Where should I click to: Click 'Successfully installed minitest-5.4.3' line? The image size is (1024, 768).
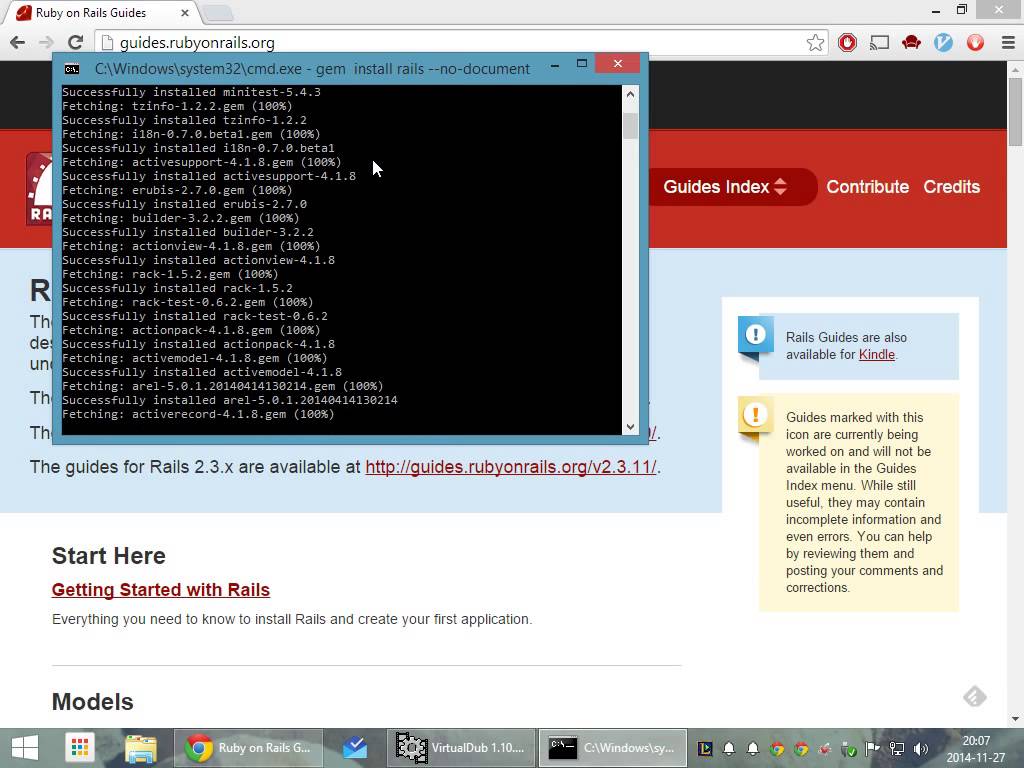click(191, 92)
